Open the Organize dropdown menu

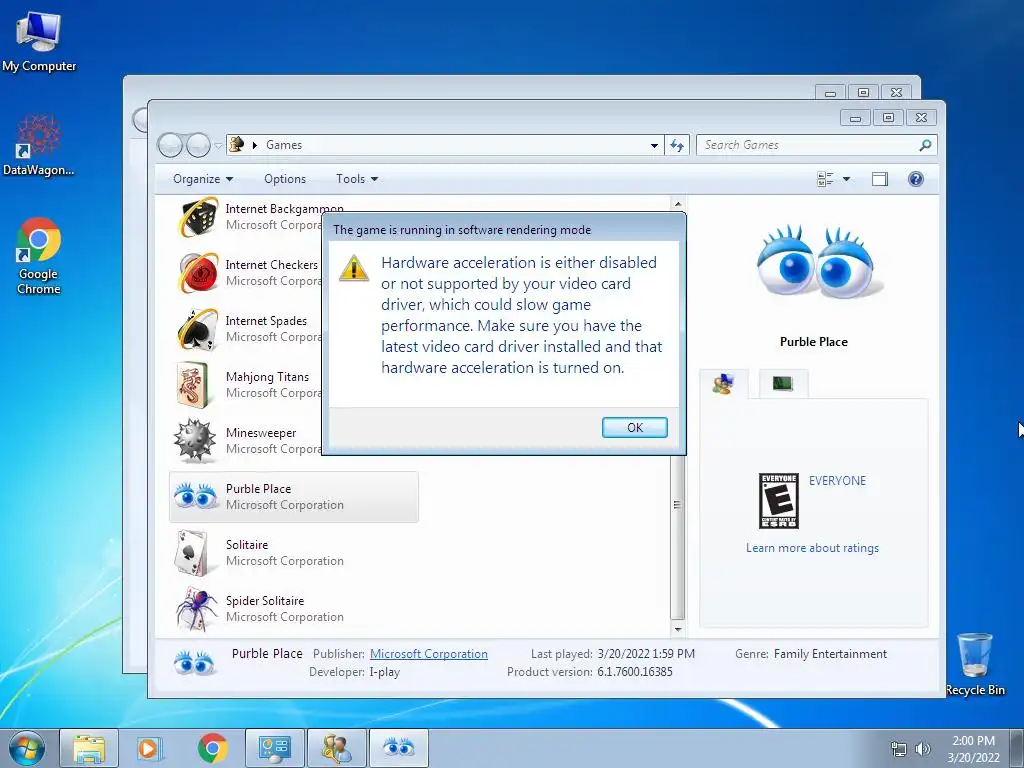(202, 179)
